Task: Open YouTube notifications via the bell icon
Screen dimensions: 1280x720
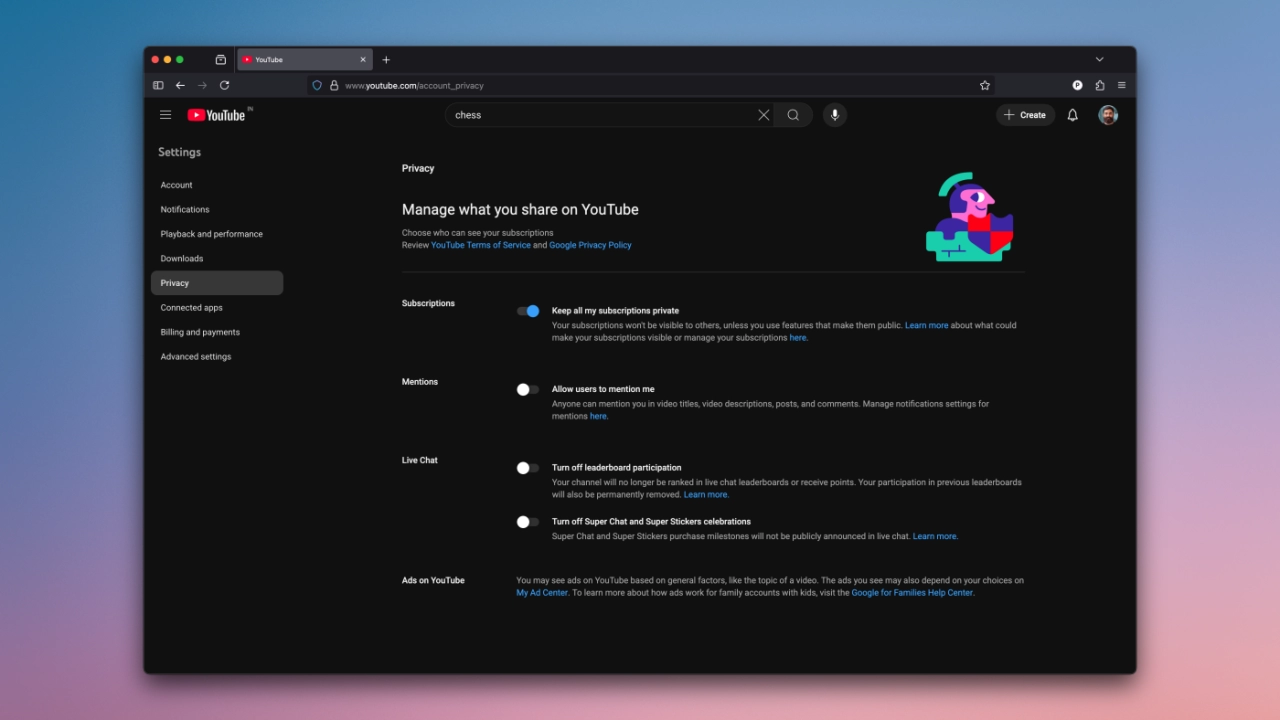Action: pos(1072,115)
